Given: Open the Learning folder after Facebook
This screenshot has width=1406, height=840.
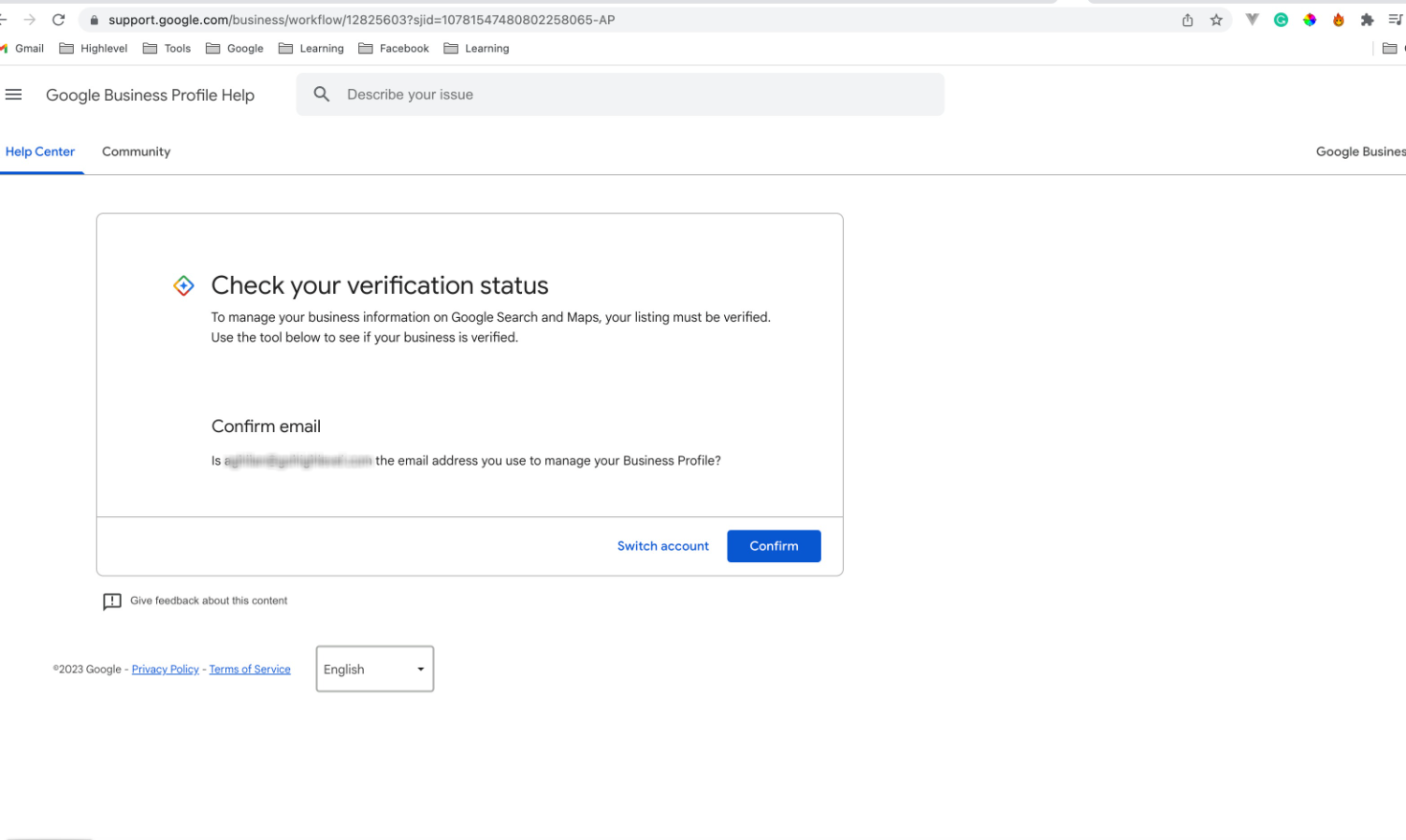Looking at the screenshot, I should 477,48.
